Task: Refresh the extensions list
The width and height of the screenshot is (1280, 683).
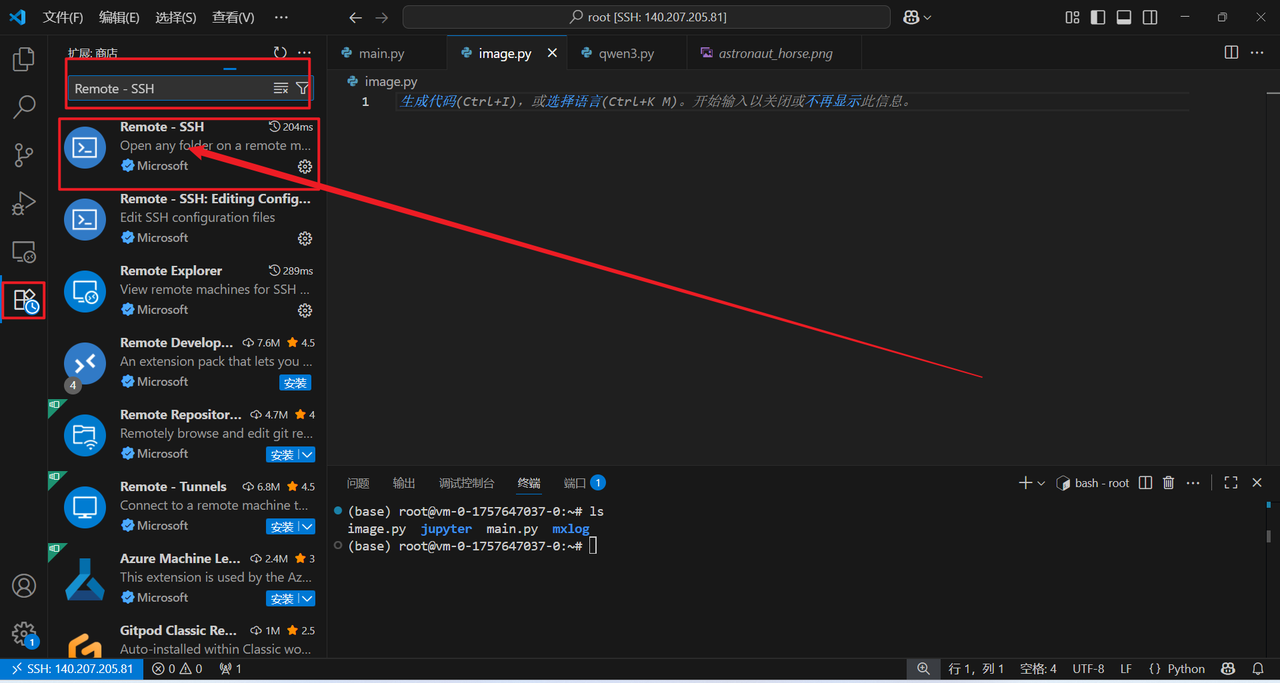Action: tap(280, 53)
